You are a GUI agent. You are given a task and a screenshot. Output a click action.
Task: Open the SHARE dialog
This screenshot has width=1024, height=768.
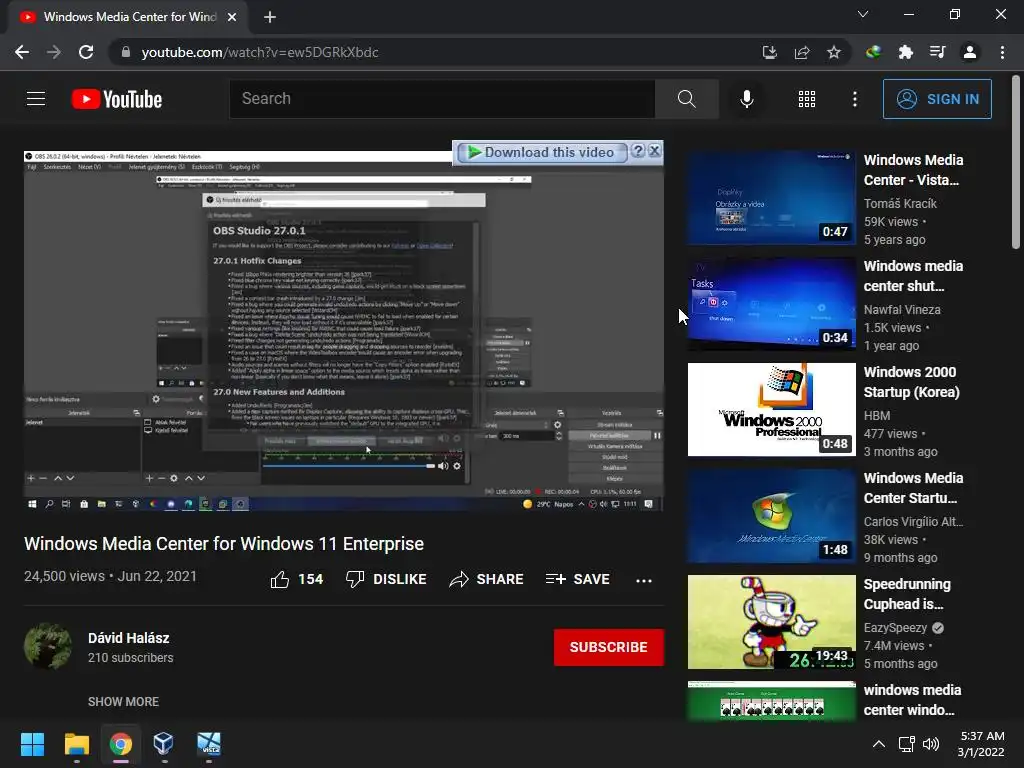point(487,579)
